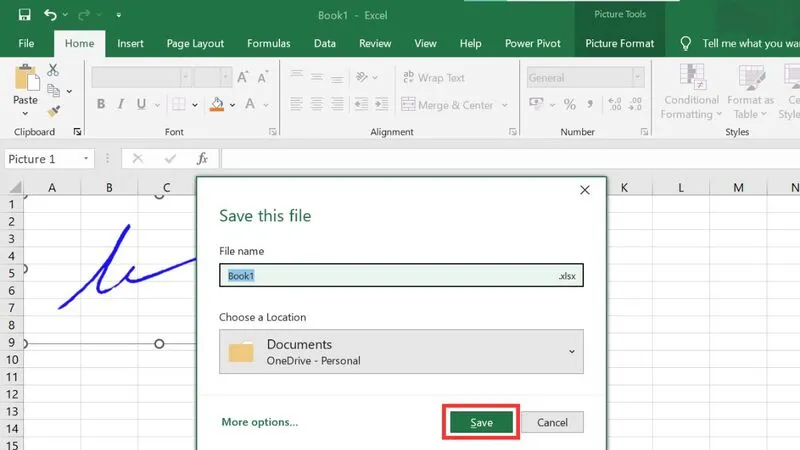Click Align Right icon
Screen dimensions: 800x450
coord(337,104)
